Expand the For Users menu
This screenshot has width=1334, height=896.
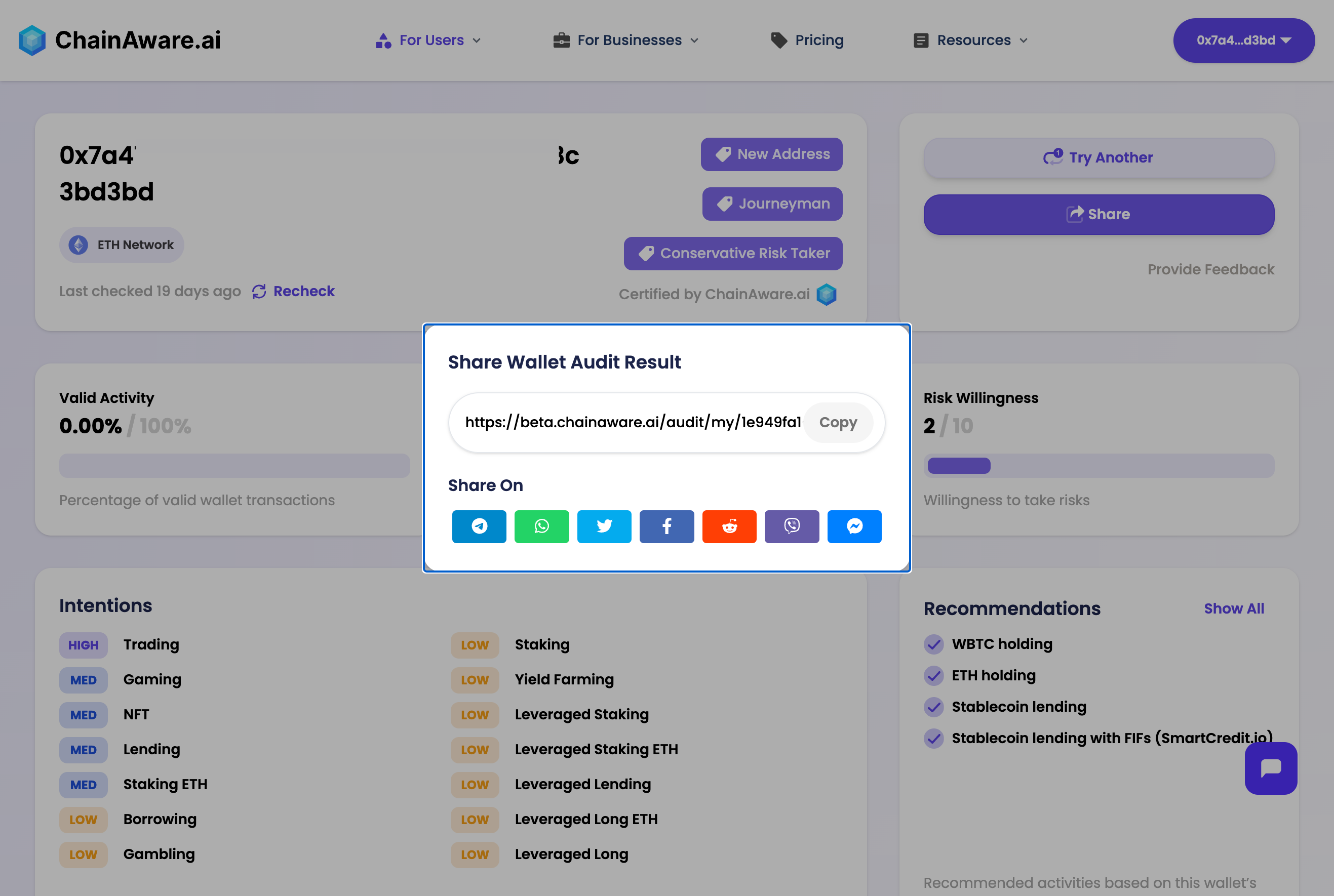click(428, 40)
